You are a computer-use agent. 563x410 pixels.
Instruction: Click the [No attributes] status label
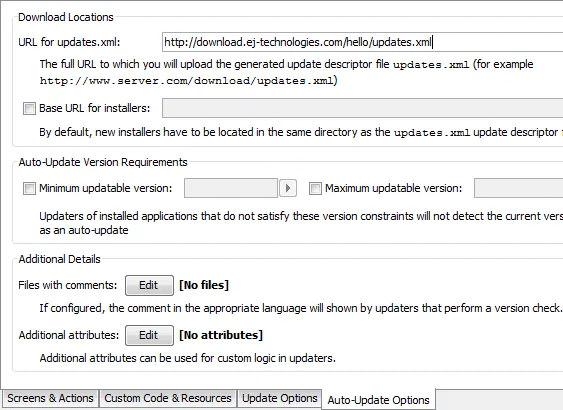click(x=221, y=335)
